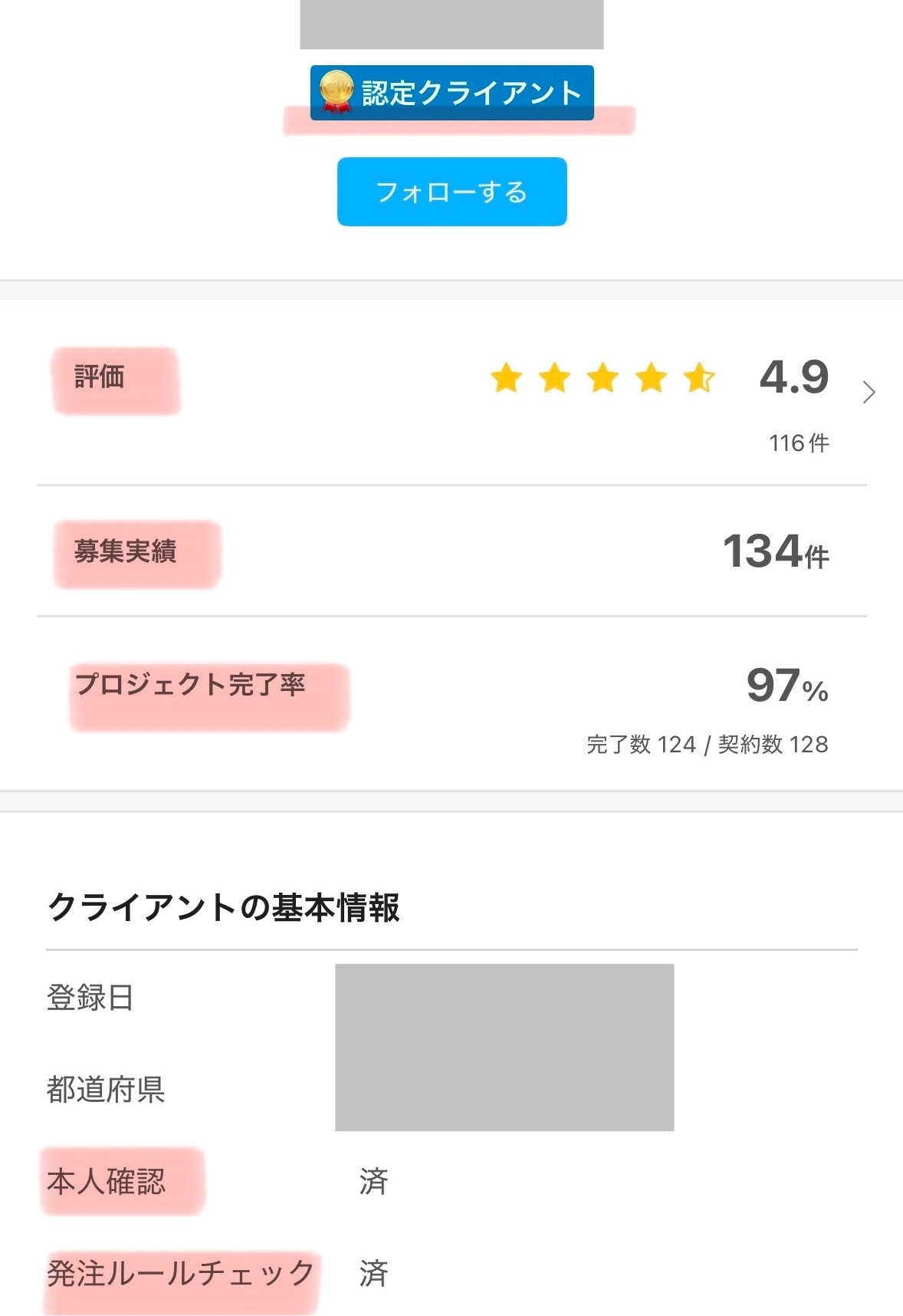Click the third rating star
Viewport: 903px width, 1316px height.
(603, 378)
